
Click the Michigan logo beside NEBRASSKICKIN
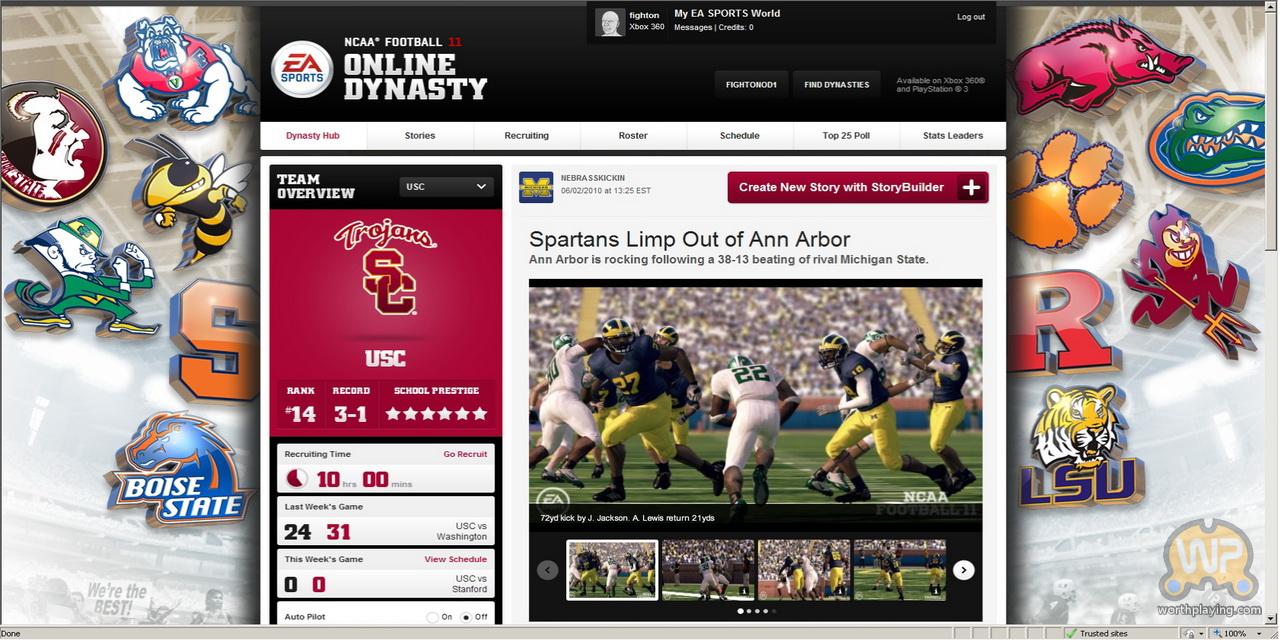coord(536,187)
